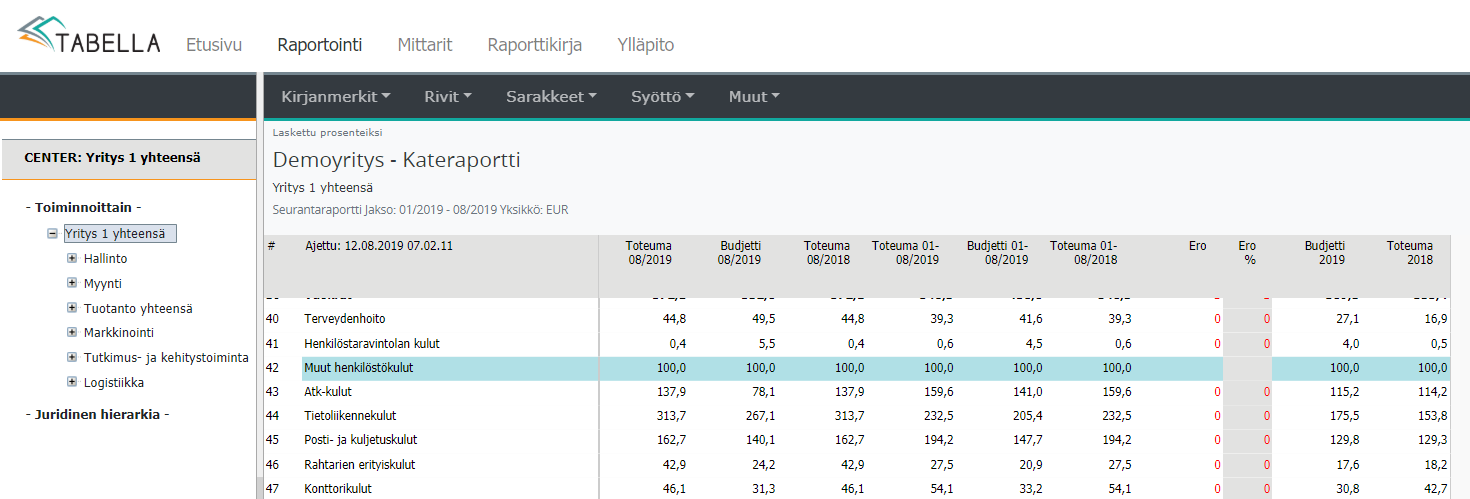The width and height of the screenshot is (1470, 499).
Task: Navigate to the Ylläpito tab
Action: coord(646,45)
